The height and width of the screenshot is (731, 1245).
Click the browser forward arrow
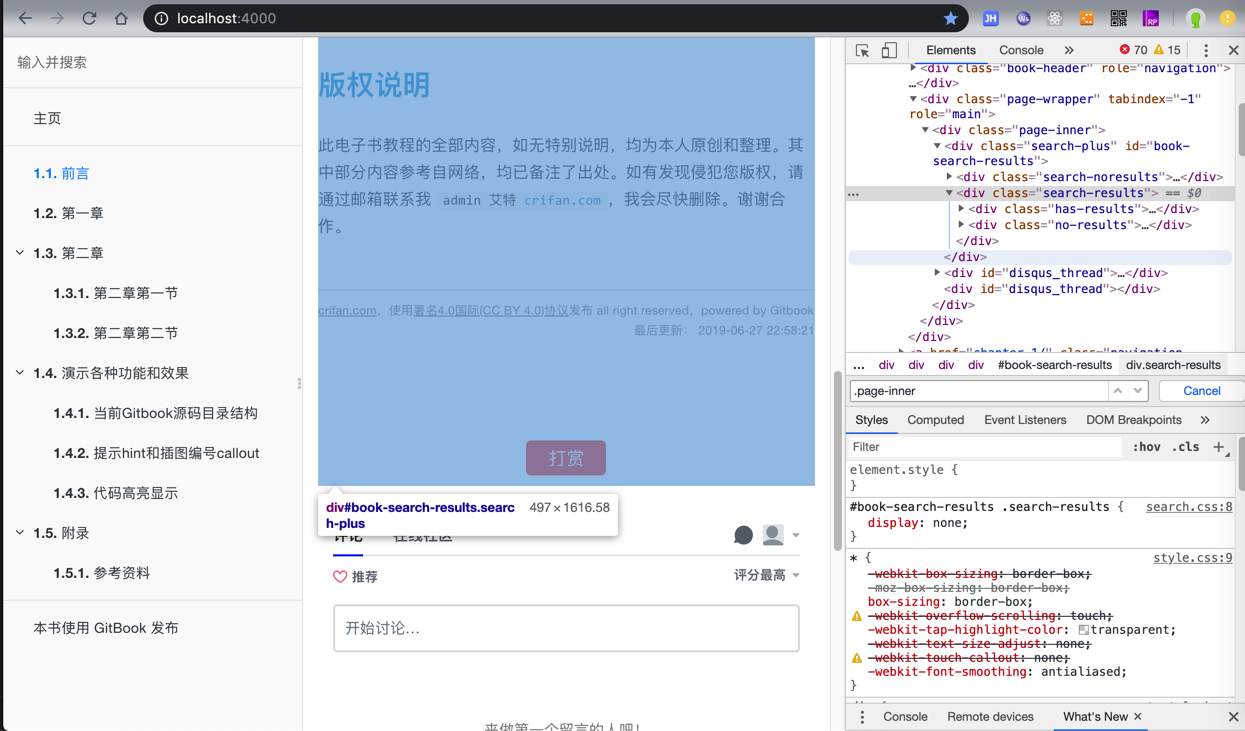(57, 18)
